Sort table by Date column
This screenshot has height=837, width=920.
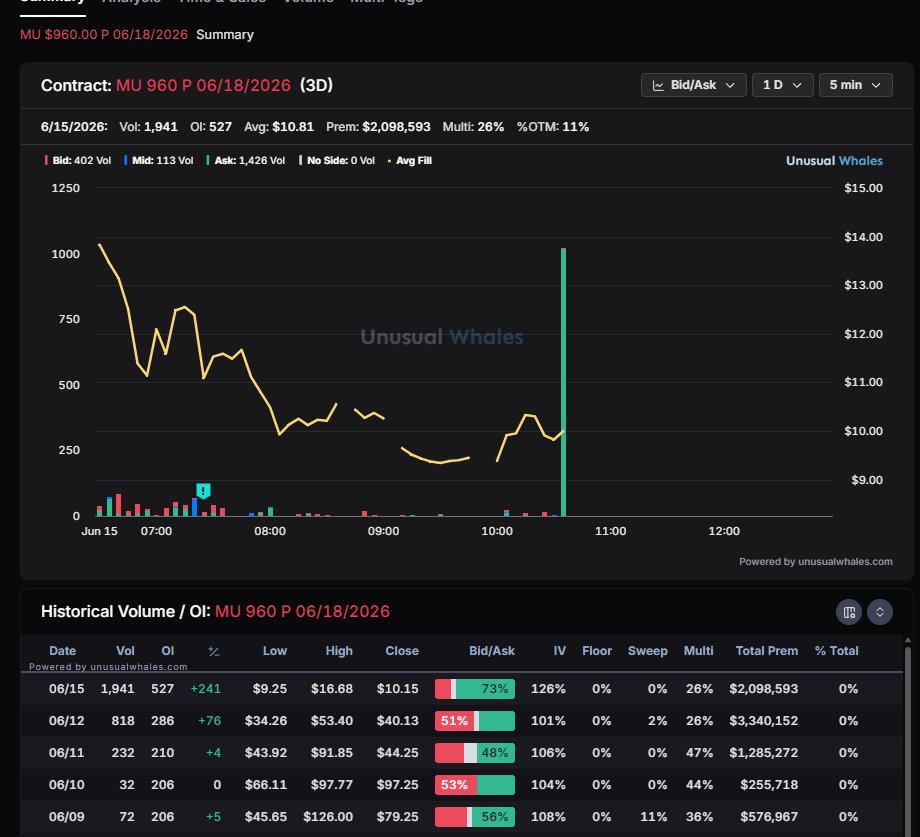[x=62, y=650]
